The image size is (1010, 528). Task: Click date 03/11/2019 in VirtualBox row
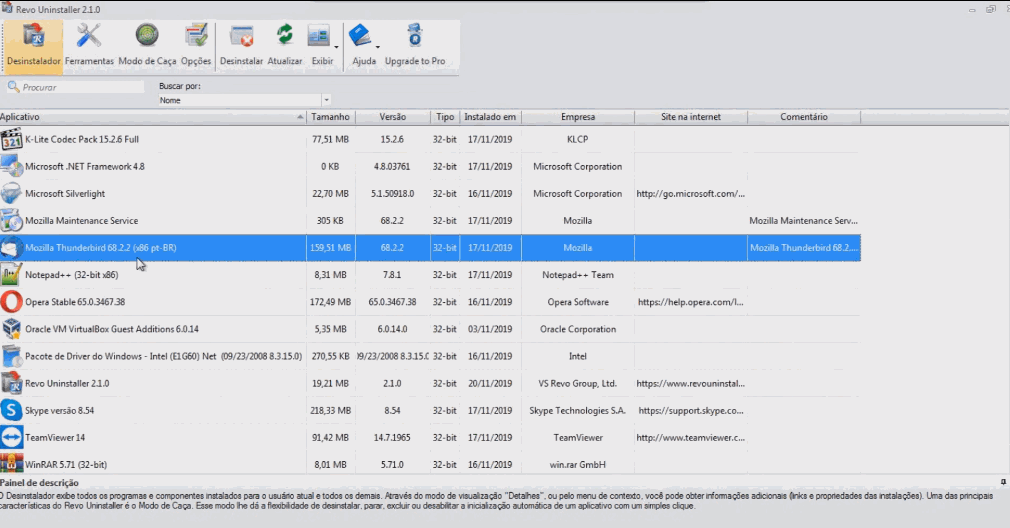(x=490, y=328)
